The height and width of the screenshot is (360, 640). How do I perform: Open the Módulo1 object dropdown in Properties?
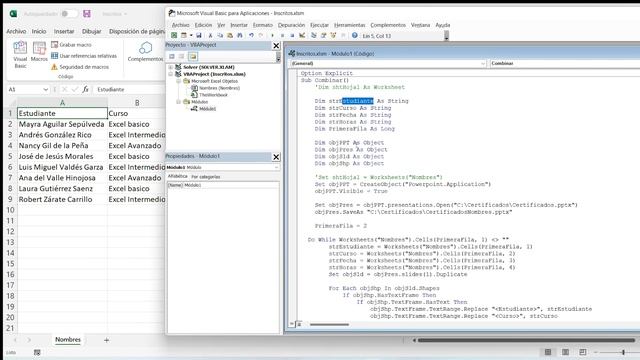276,167
